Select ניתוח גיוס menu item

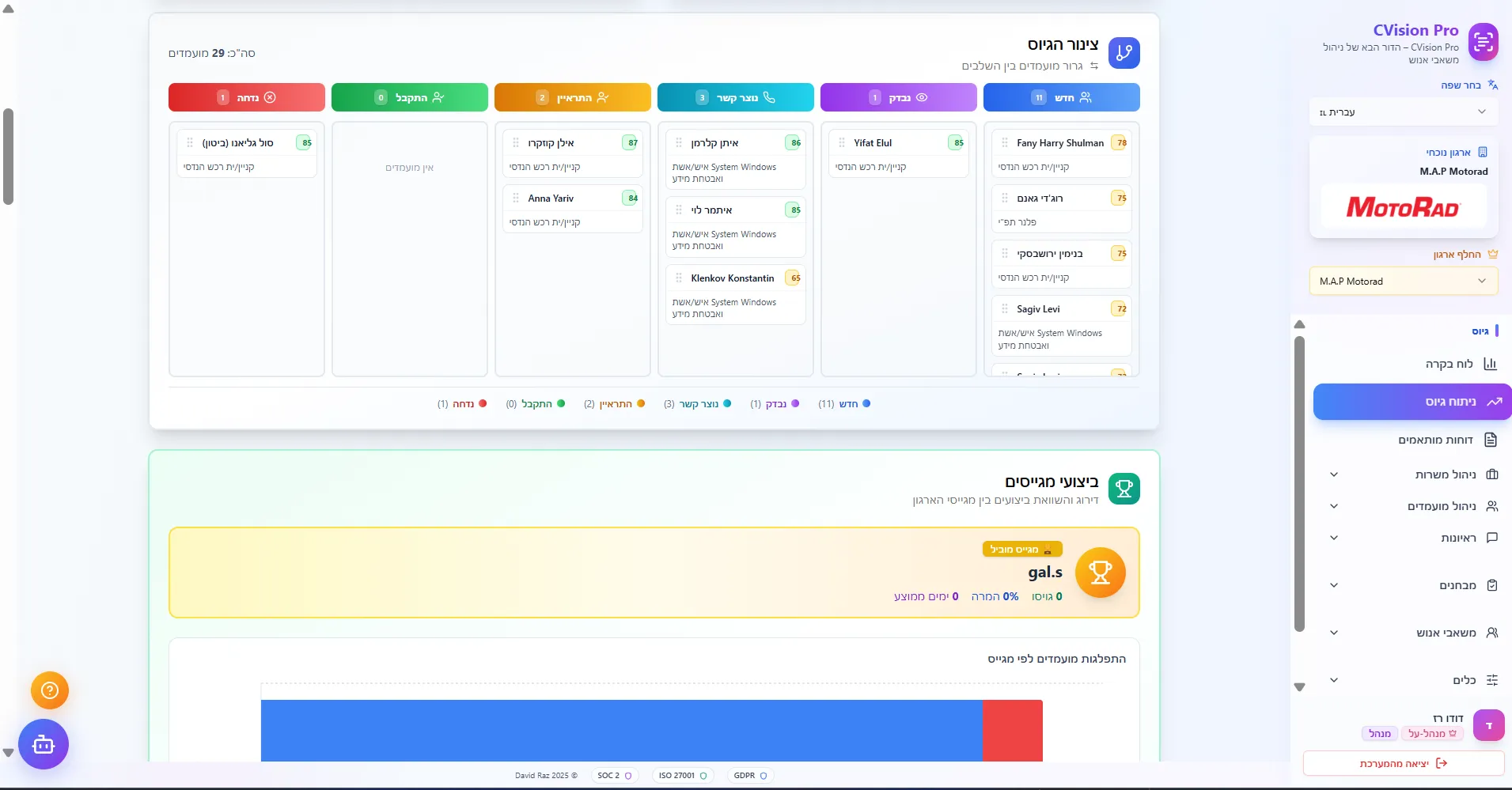point(1412,402)
